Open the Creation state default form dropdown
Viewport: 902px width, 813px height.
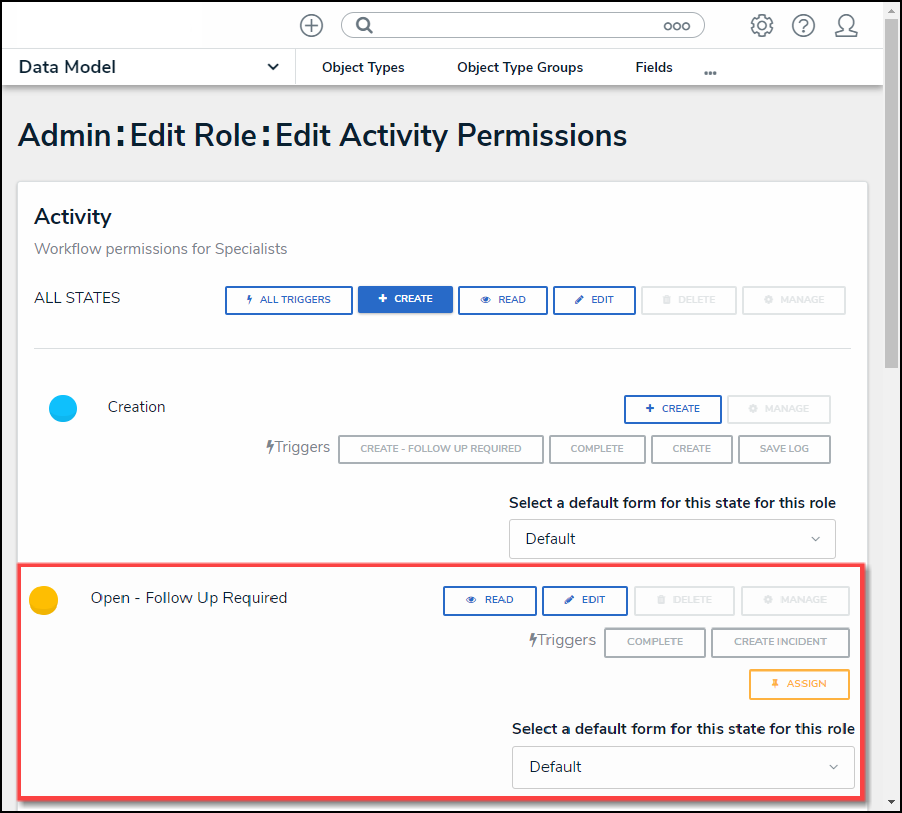pyautogui.click(x=672, y=538)
